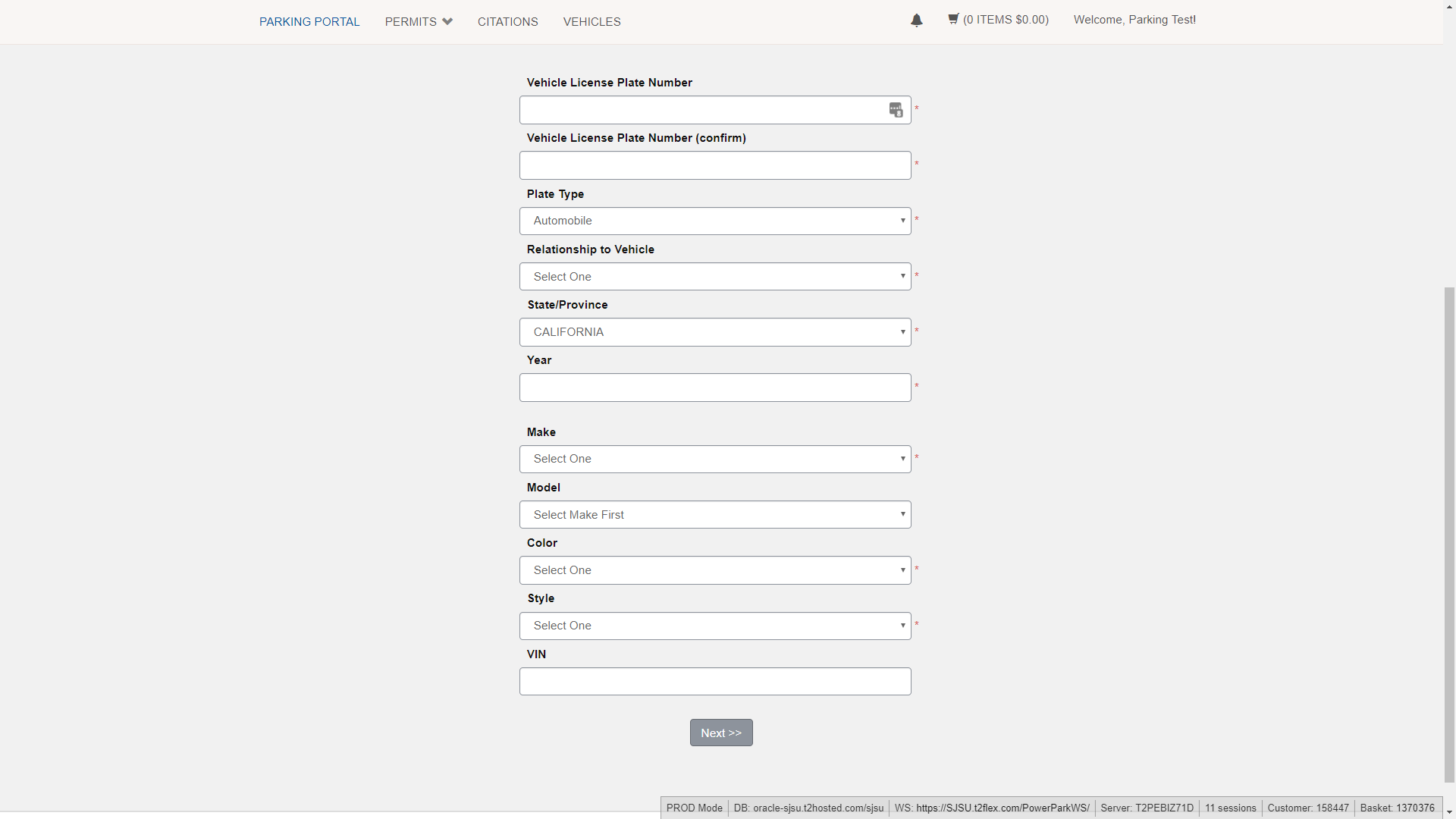Go to the CITATIONS page
This screenshot has width=1456, height=819.
pos(507,22)
